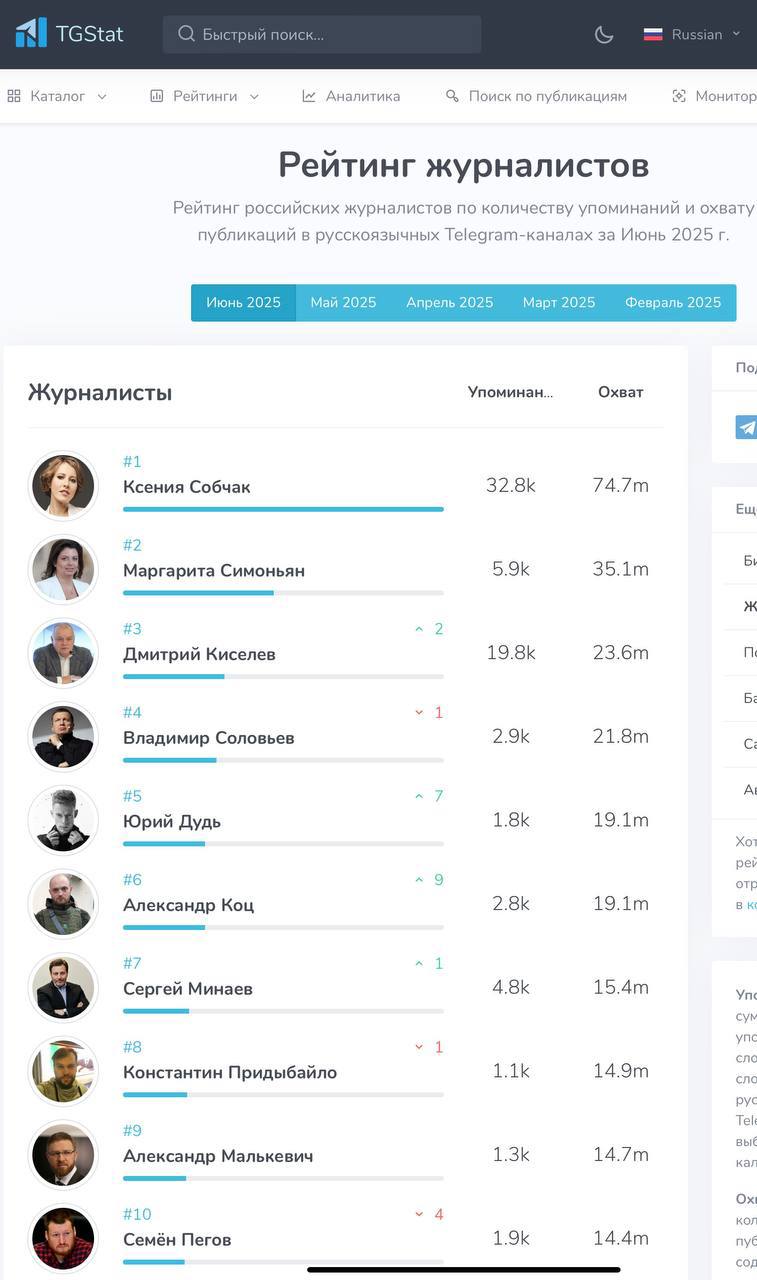This screenshot has height=1280, width=757.
Task: Open Владимир Соловьев name link
Action: 209,738
